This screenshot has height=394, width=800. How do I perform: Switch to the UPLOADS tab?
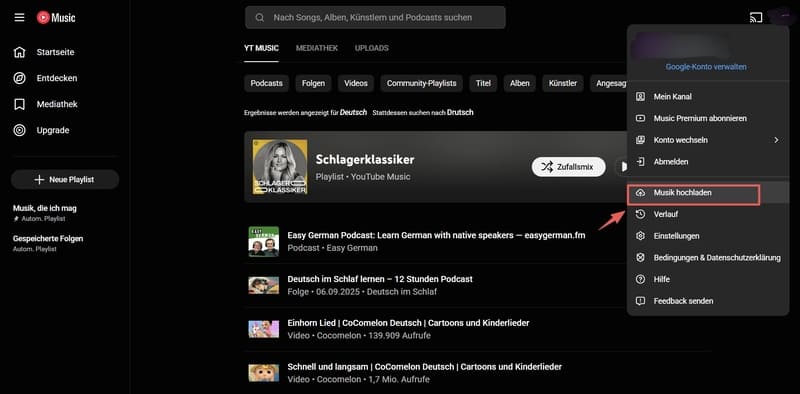coord(371,48)
